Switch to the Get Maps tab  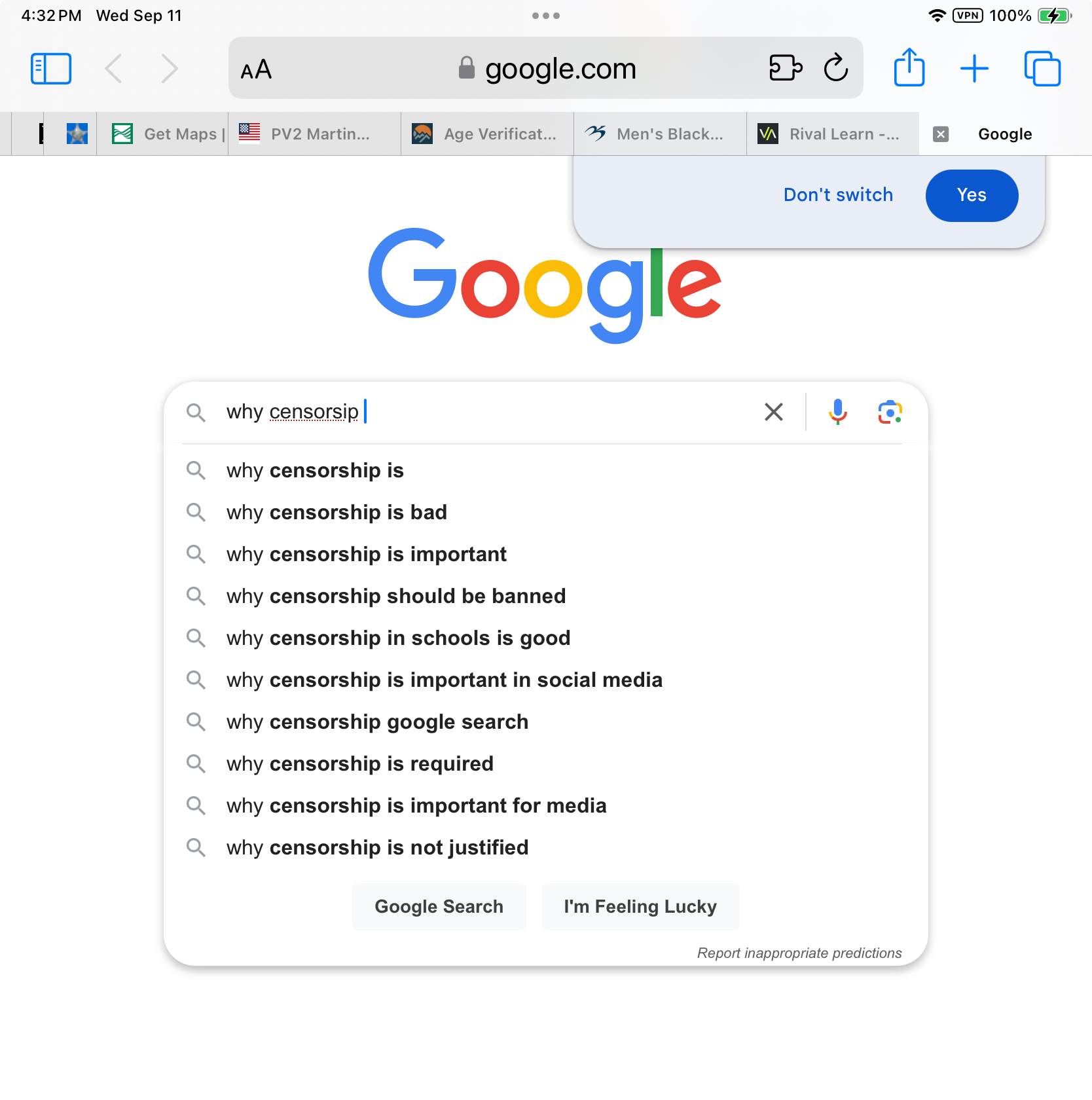point(169,134)
